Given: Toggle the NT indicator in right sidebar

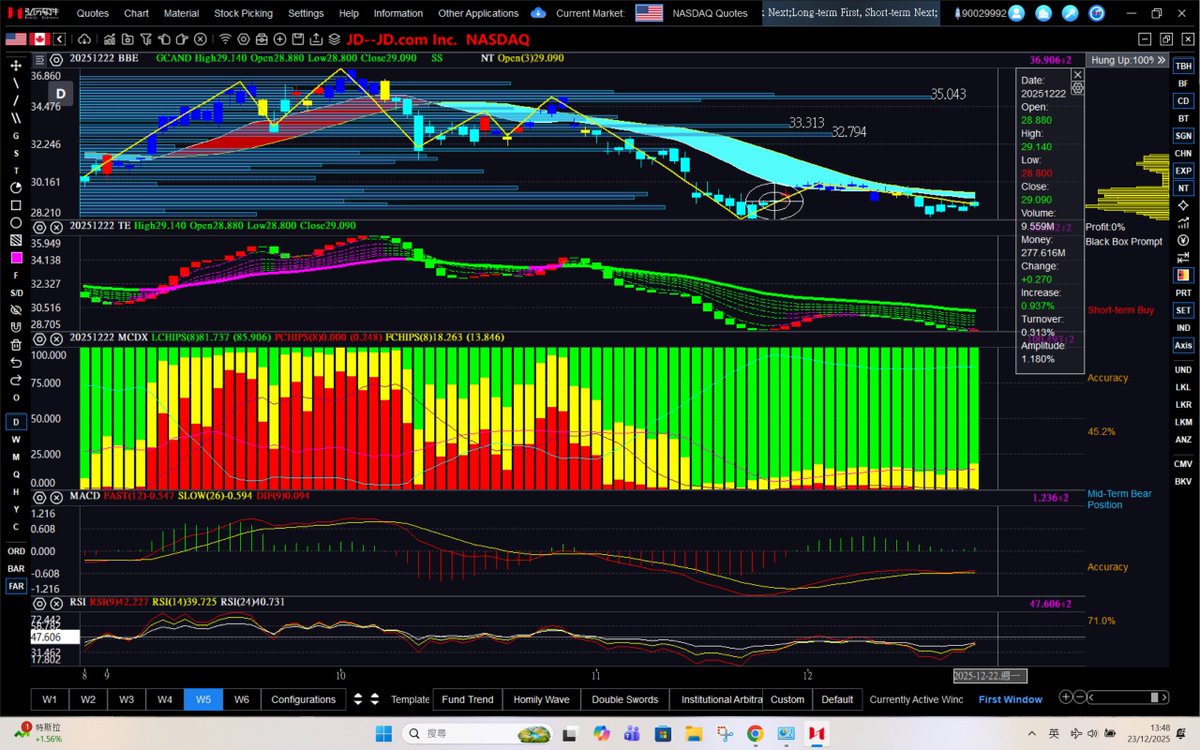Looking at the screenshot, I should (x=1185, y=187).
